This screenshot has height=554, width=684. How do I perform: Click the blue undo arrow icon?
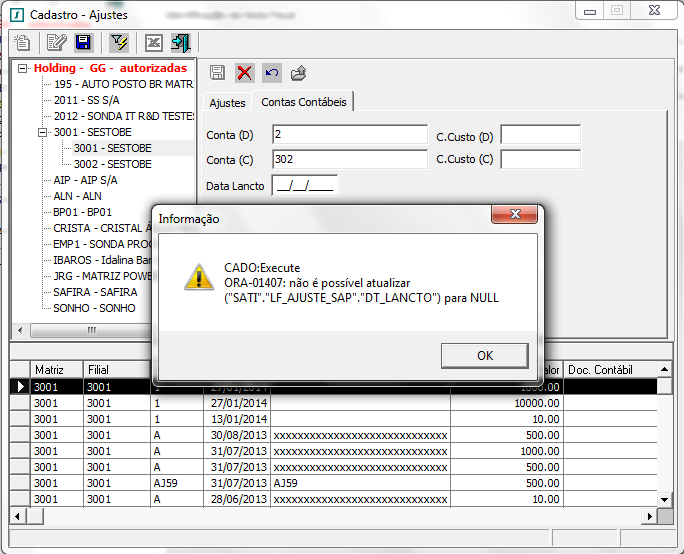[x=272, y=73]
